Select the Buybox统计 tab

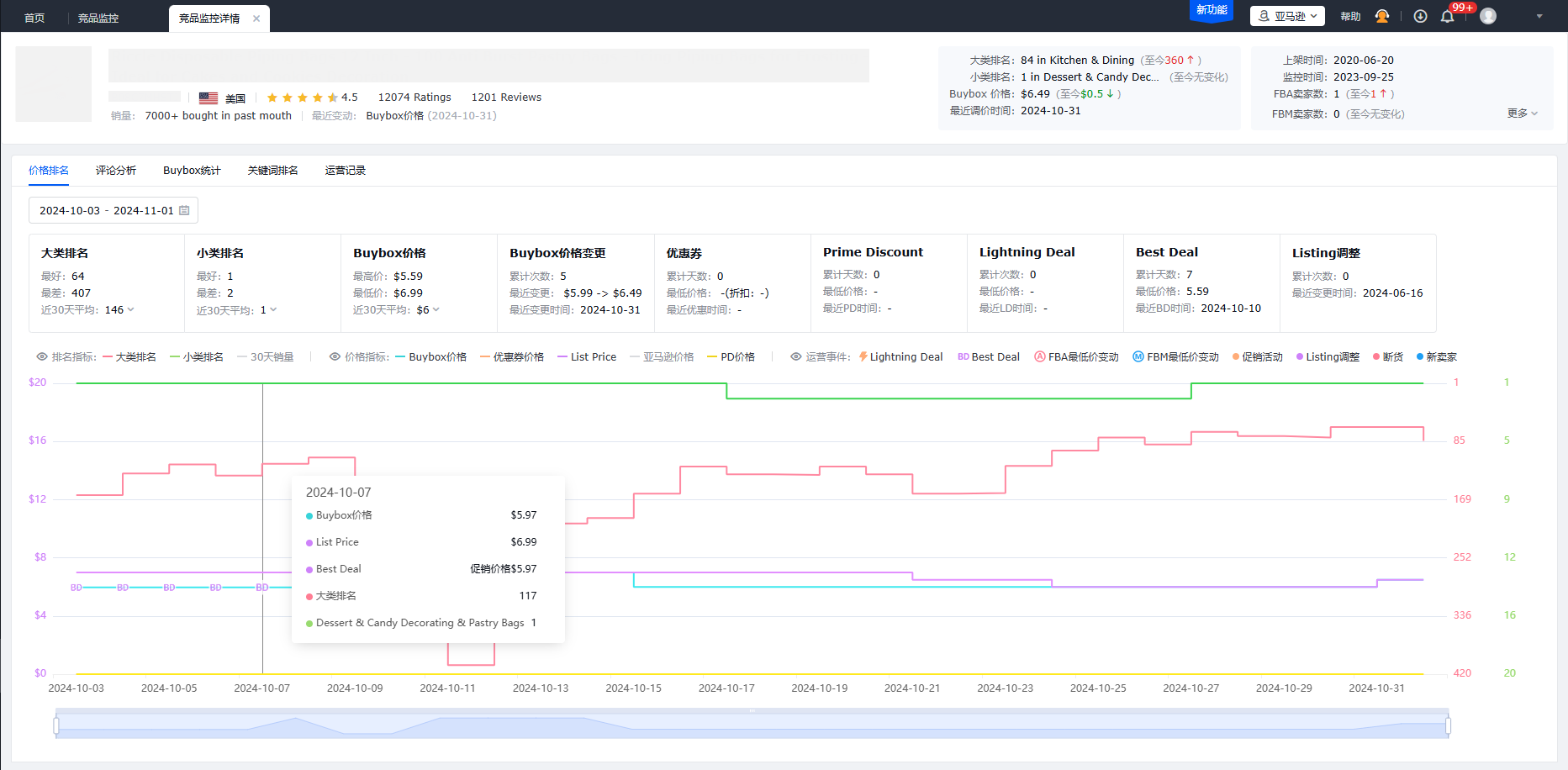[192, 170]
